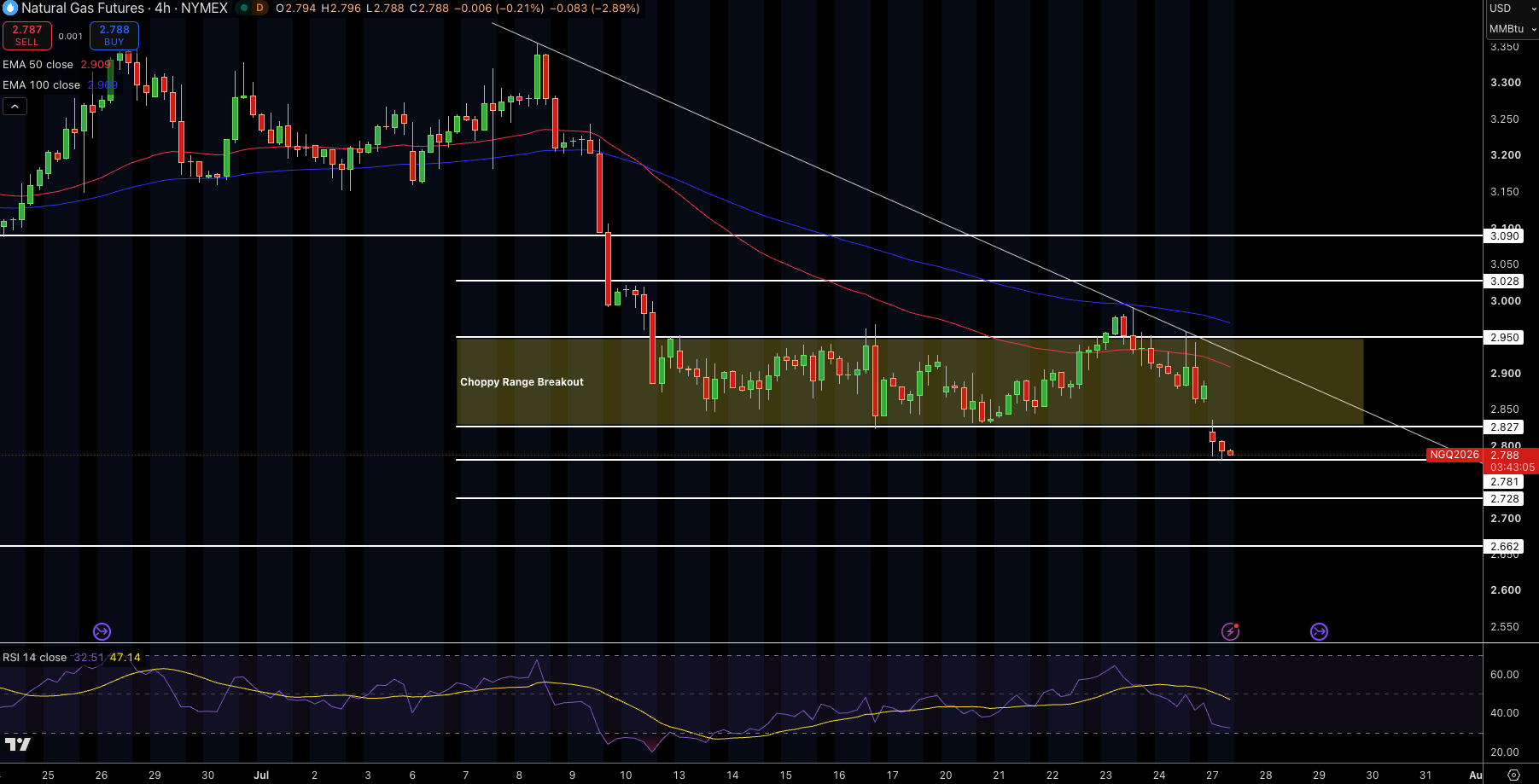Click the purple event marker near July 29
This screenshot has width=1539, height=784.
click(1319, 631)
